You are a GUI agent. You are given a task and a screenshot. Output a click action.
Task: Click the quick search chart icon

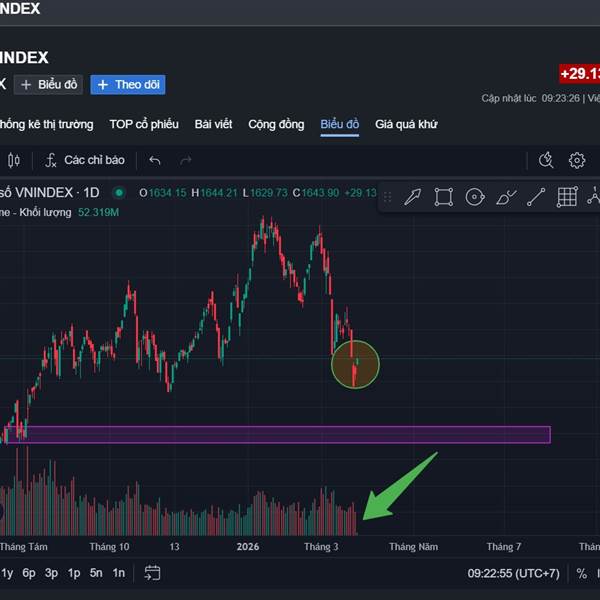point(546,160)
